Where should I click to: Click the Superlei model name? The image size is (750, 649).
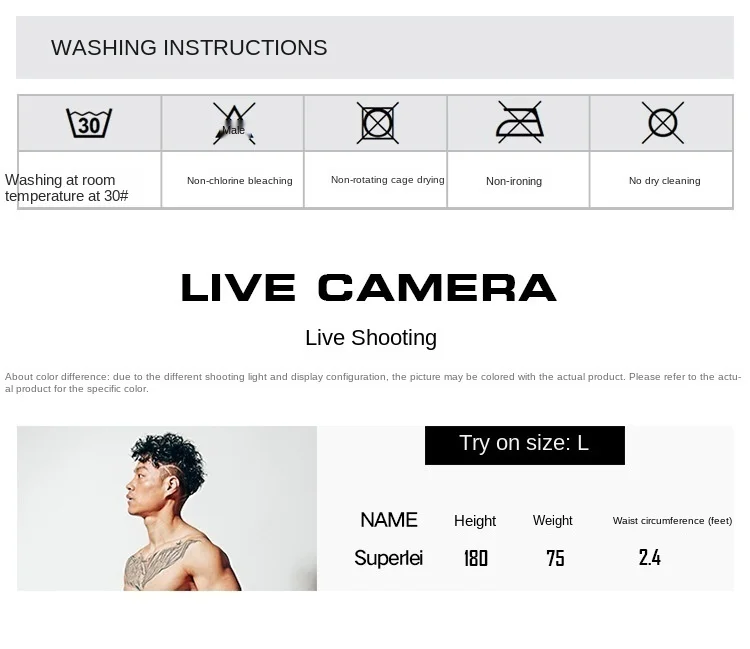click(x=388, y=558)
